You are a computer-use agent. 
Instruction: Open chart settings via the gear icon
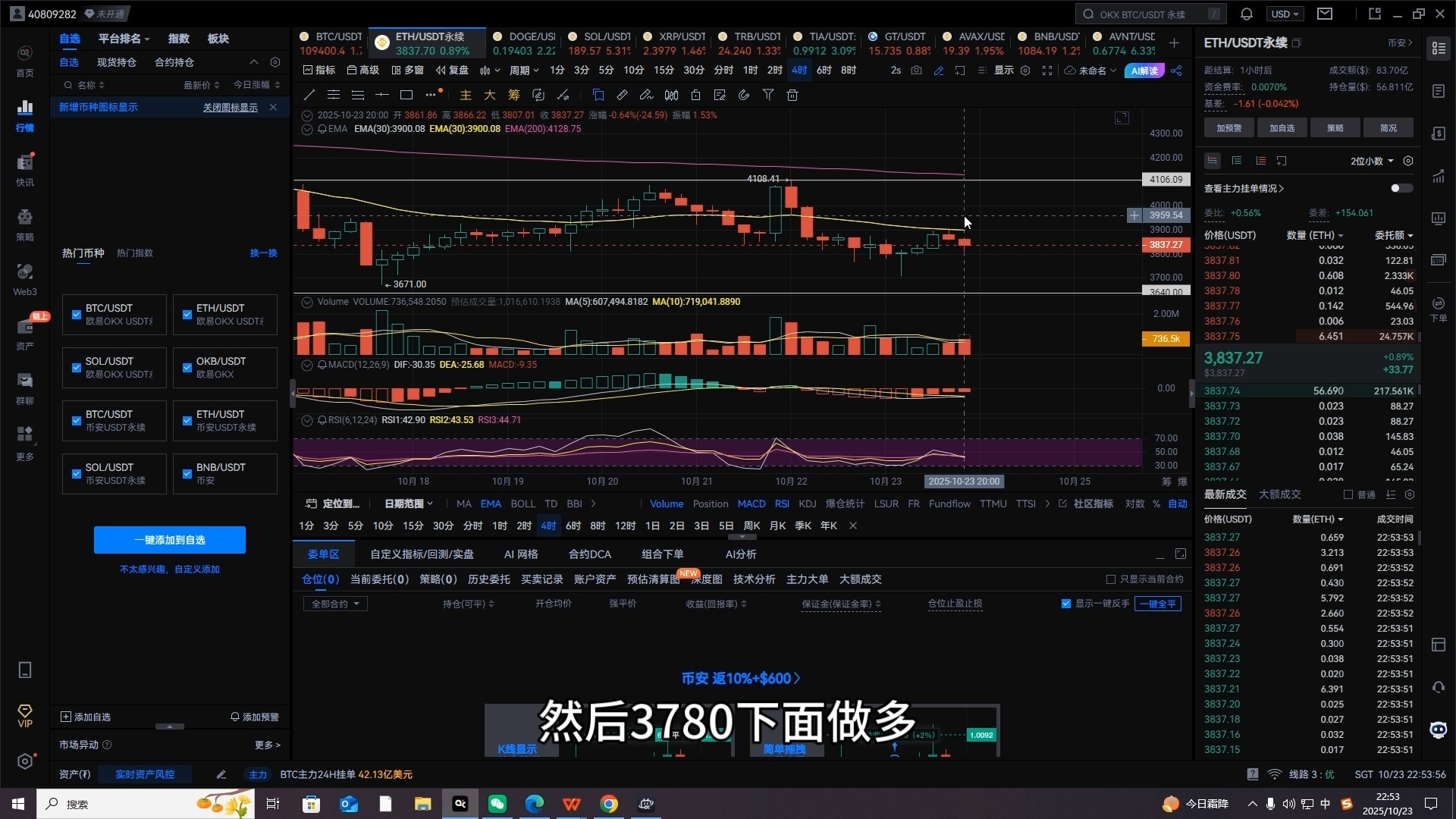point(1026,70)
